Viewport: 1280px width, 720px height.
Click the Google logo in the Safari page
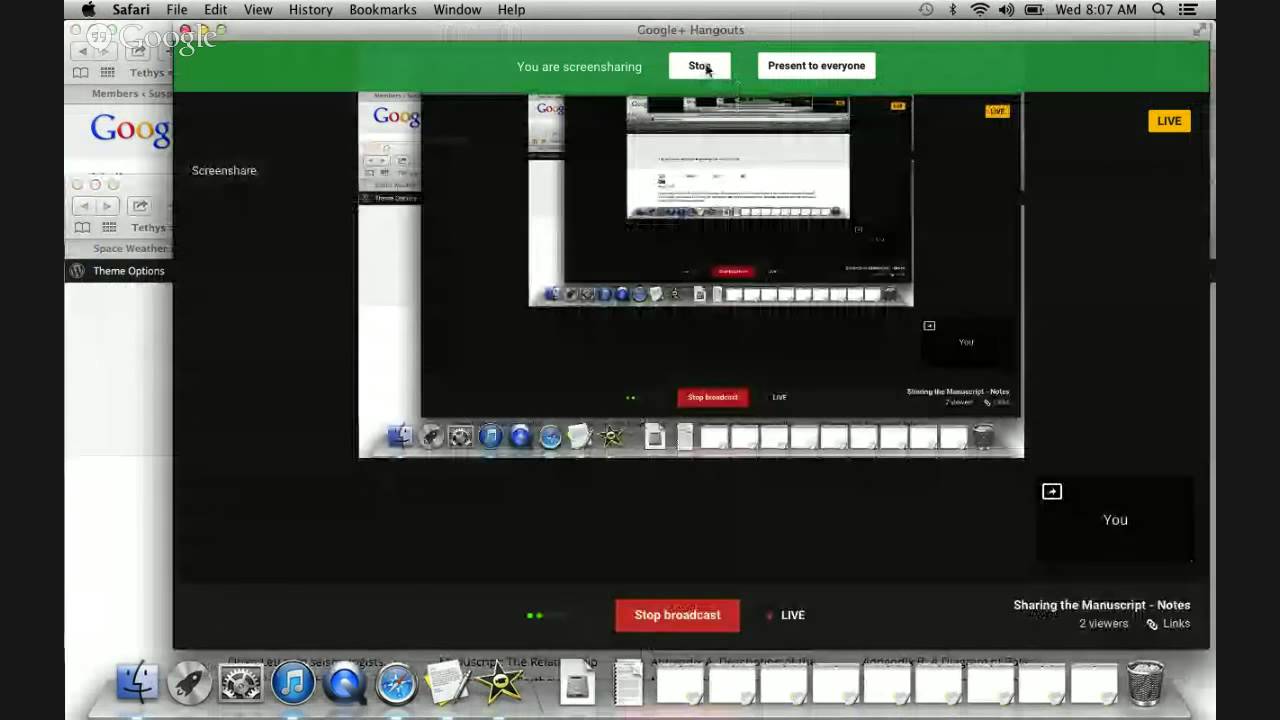point(131,130)
